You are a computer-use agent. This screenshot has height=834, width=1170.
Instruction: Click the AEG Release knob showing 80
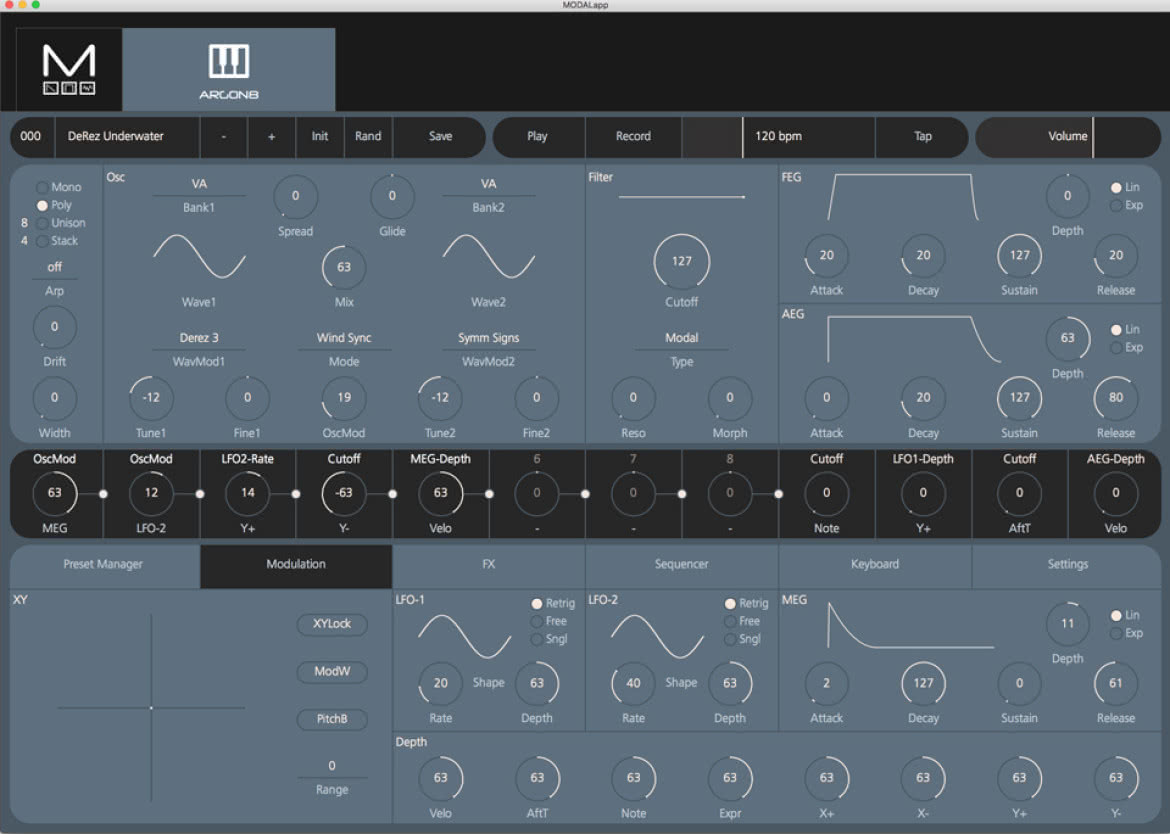click(1116, 398)
